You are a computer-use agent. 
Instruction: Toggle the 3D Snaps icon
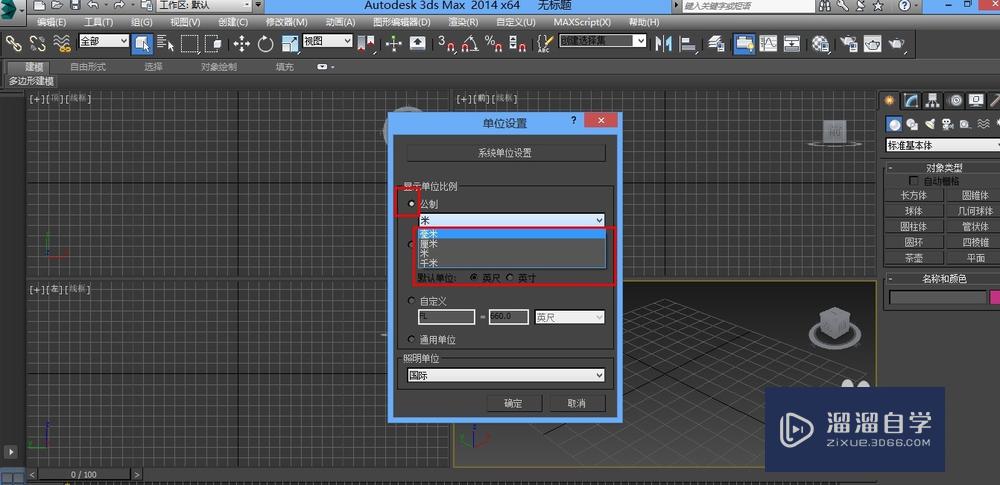[446, 43]
